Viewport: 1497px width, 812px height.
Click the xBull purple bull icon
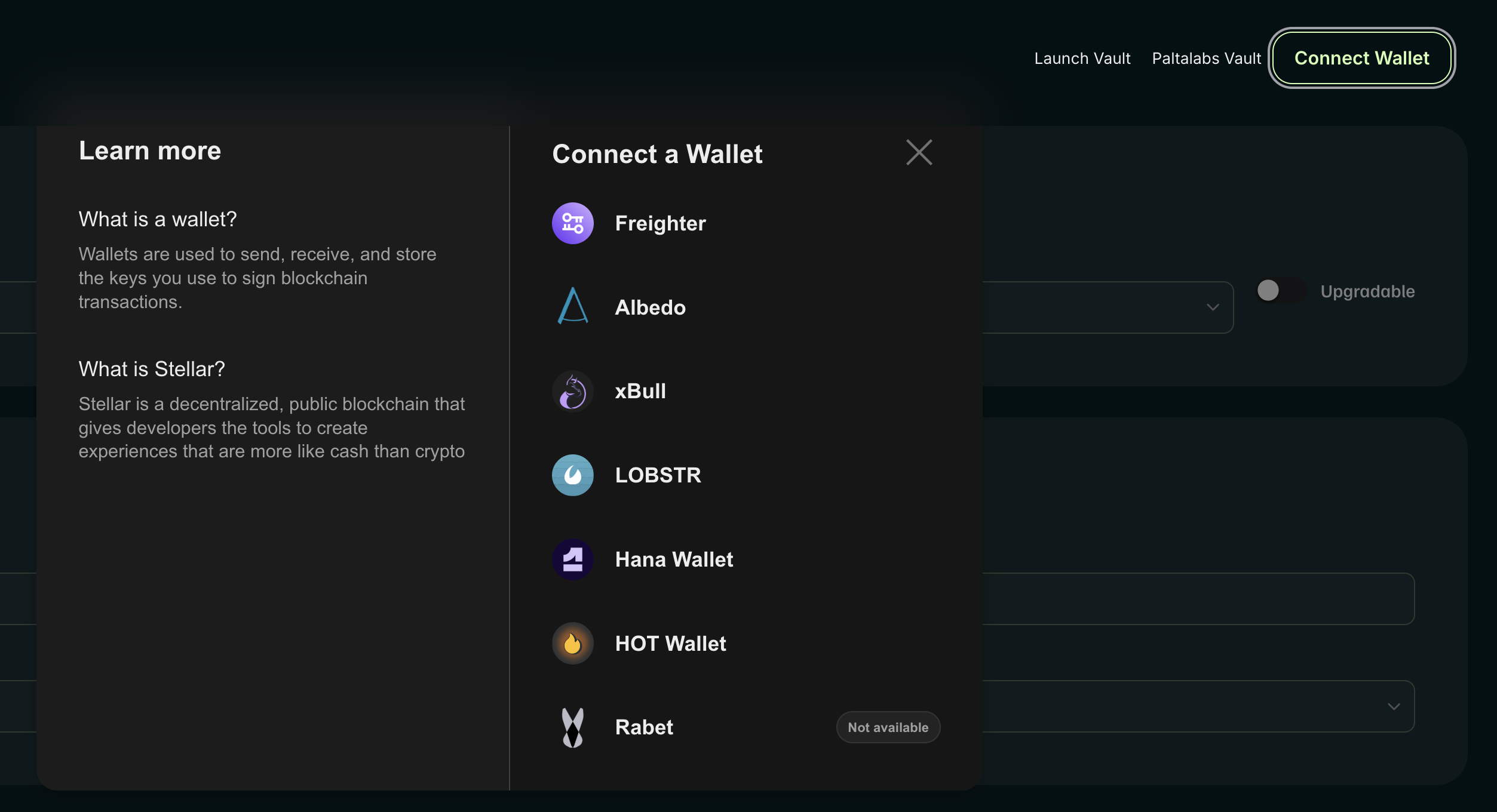pos(572,392)
